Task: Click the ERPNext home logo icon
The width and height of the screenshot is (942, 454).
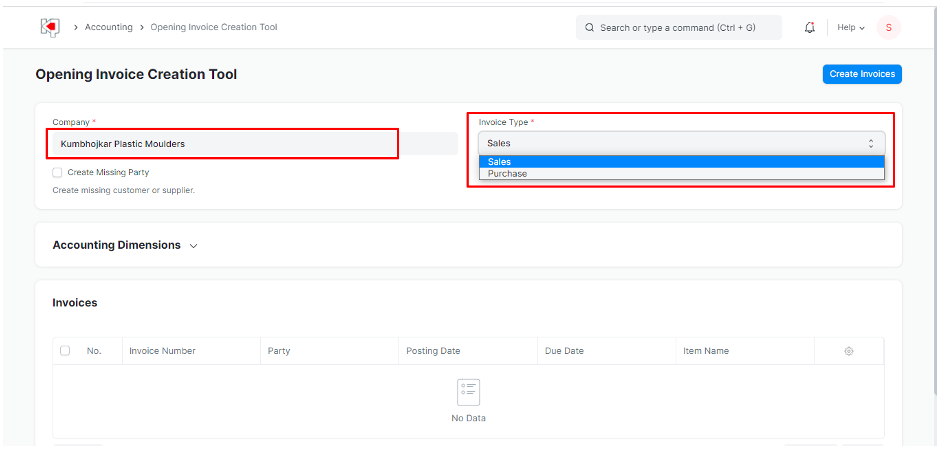Action: tap(50, 27)
